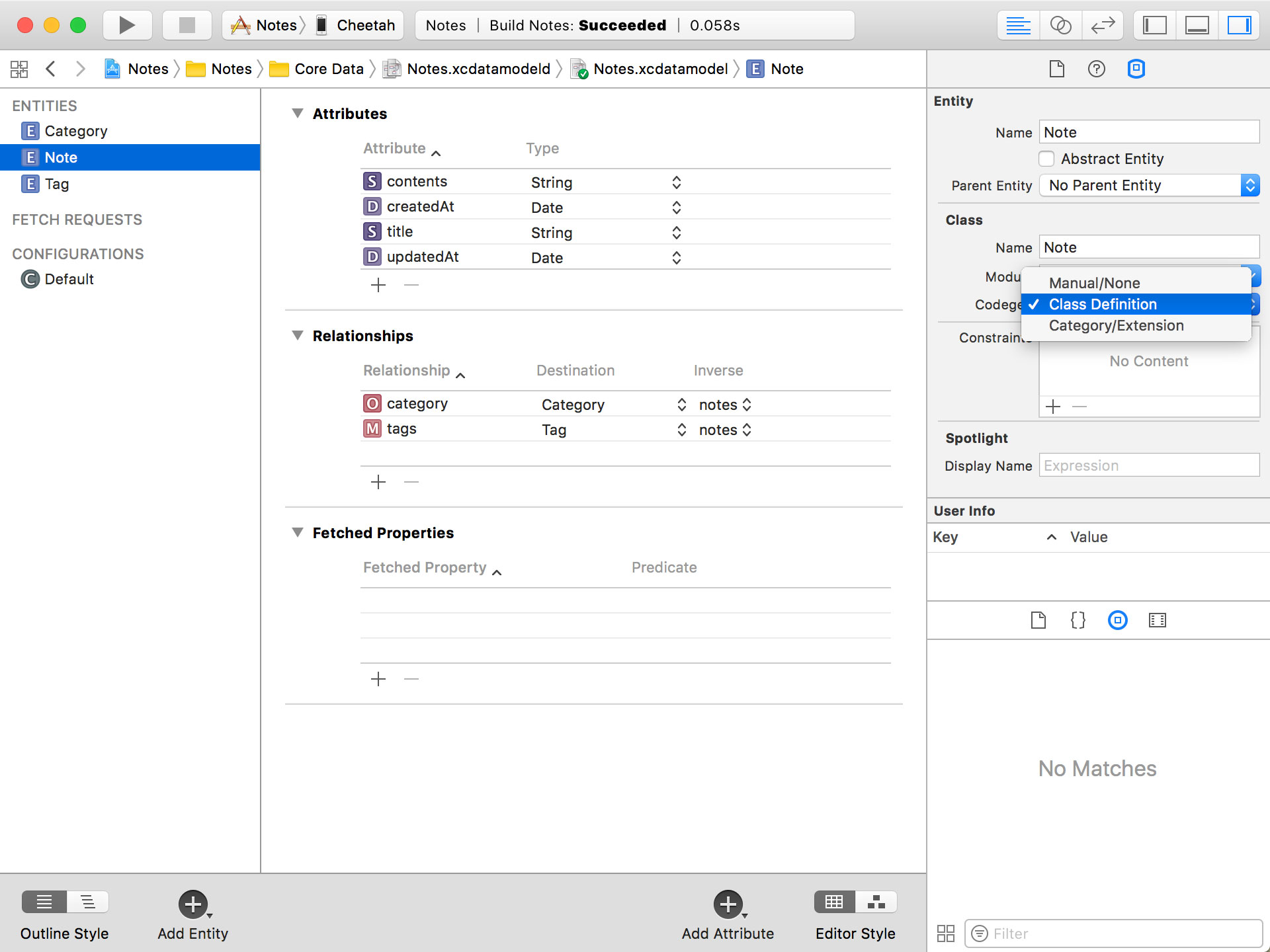This screenshot has height=952, width=1270.
Task: Click the Add Attribute button
Action: tap(728, 904)
